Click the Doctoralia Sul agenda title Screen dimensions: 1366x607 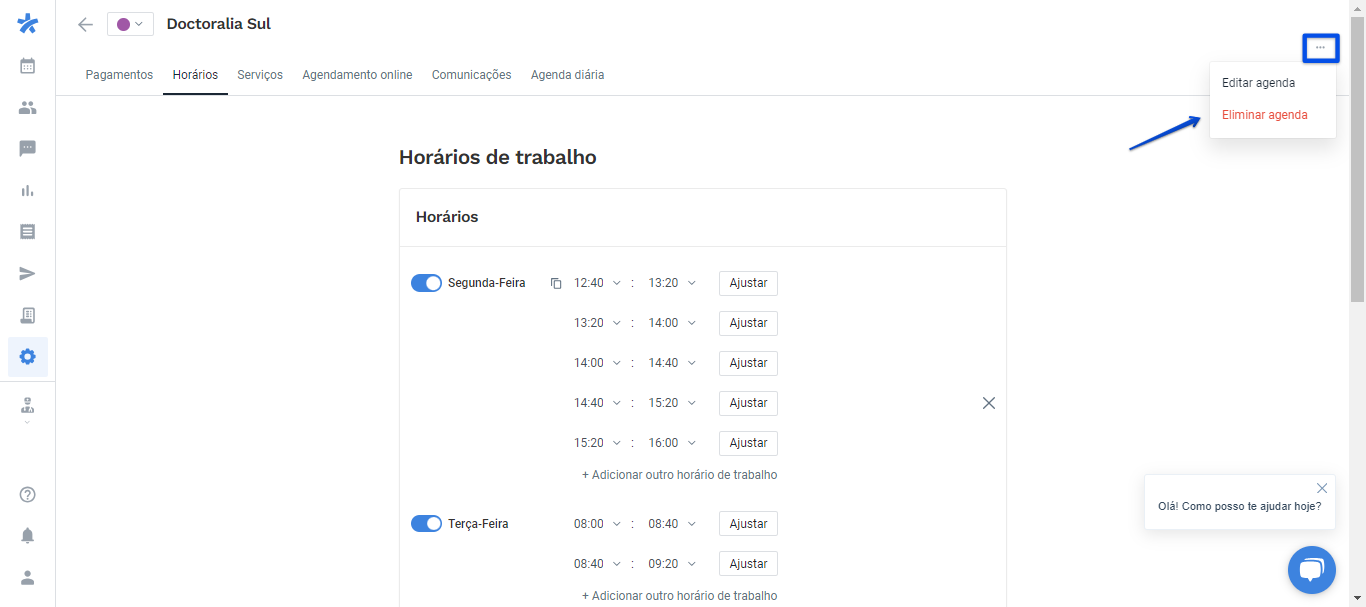click(x=218, y=24)
